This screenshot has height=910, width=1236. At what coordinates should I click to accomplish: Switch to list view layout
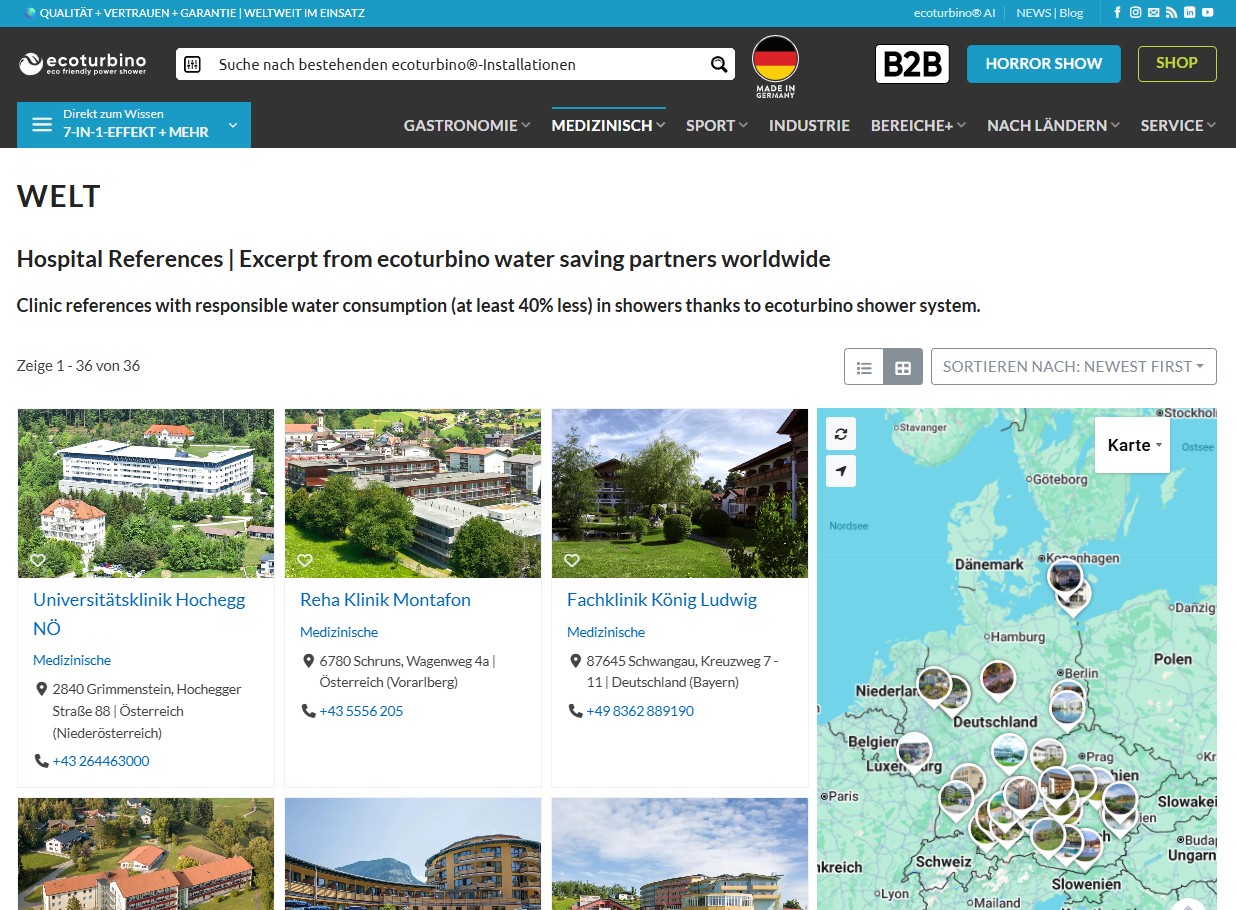pos(864,367)
